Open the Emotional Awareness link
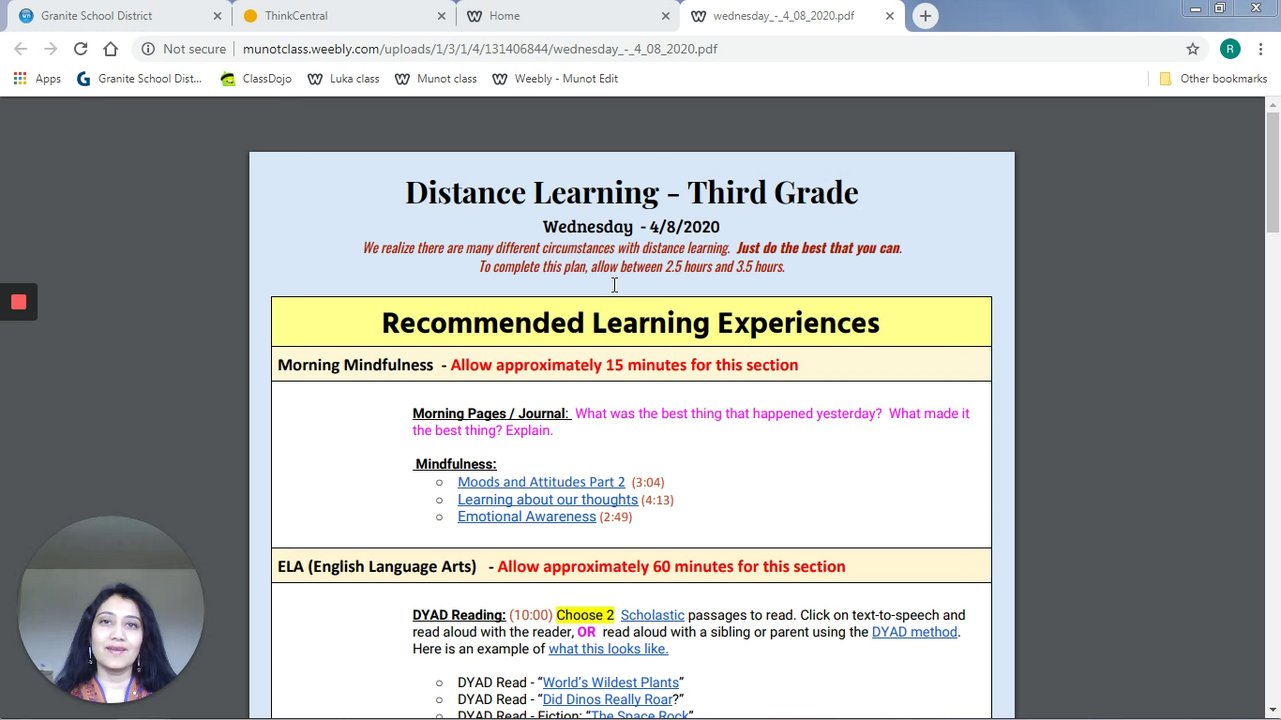 (x=526, y=516)
